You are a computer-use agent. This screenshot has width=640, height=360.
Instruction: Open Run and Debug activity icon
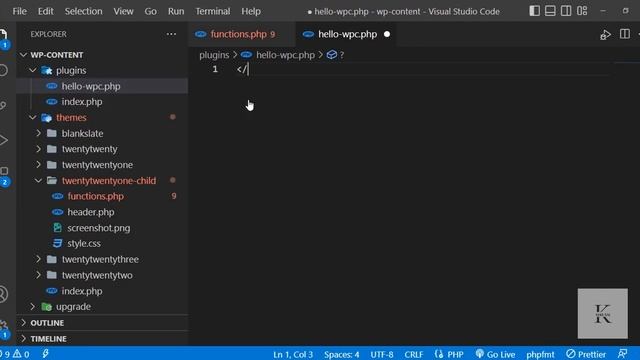point(3,140)
